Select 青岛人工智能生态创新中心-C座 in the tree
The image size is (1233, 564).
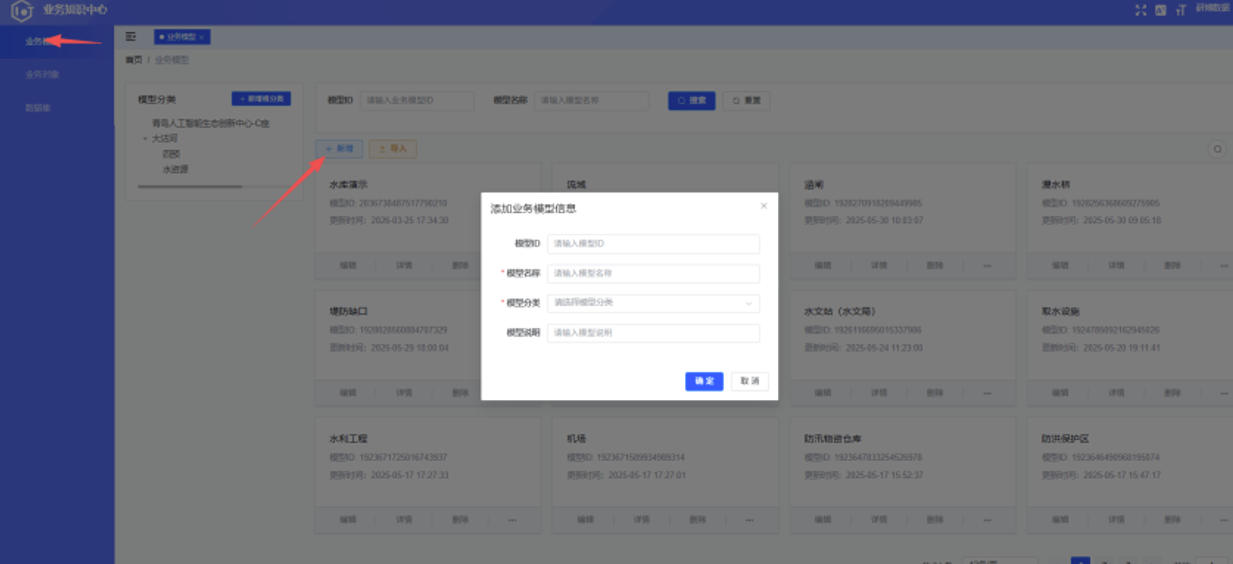[211, 123]
